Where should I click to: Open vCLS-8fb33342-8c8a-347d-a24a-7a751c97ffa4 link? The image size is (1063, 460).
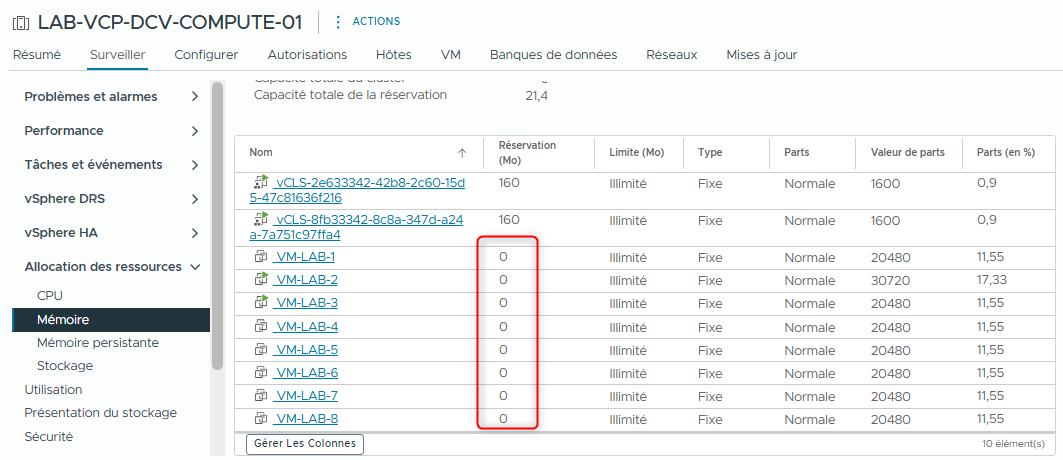coord(356,227)
